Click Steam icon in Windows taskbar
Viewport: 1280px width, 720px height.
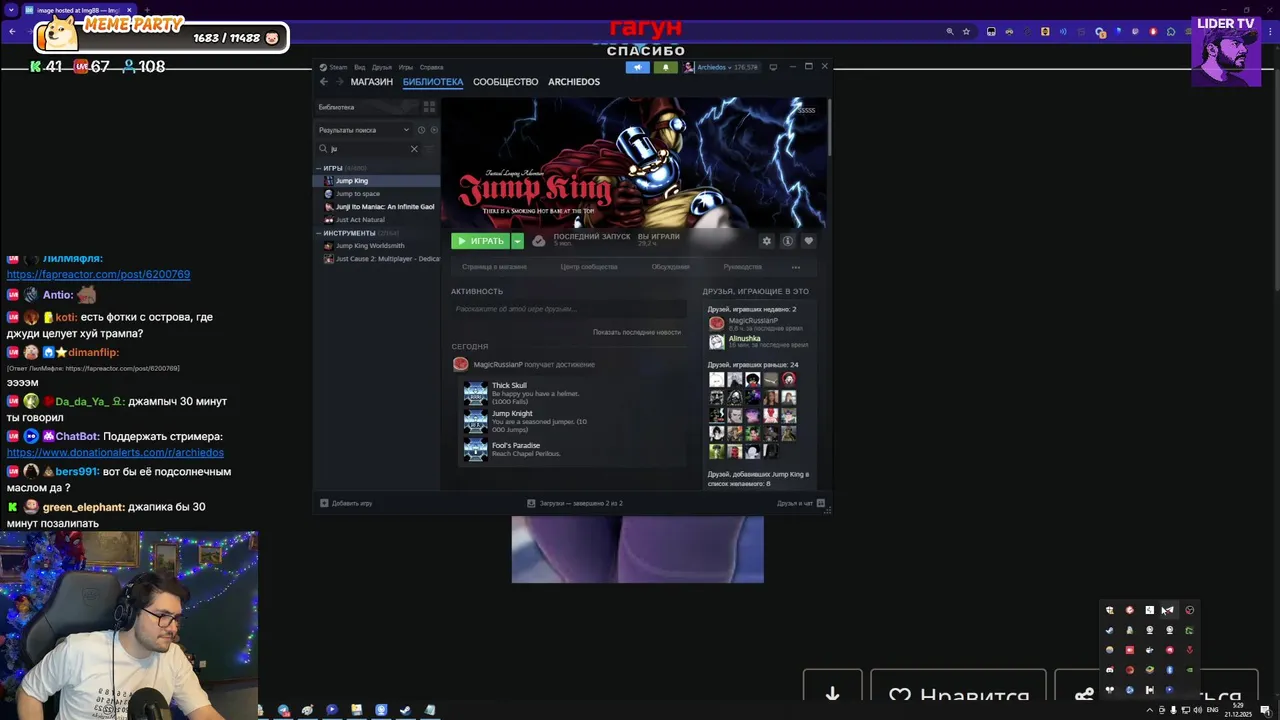point(405,710)
